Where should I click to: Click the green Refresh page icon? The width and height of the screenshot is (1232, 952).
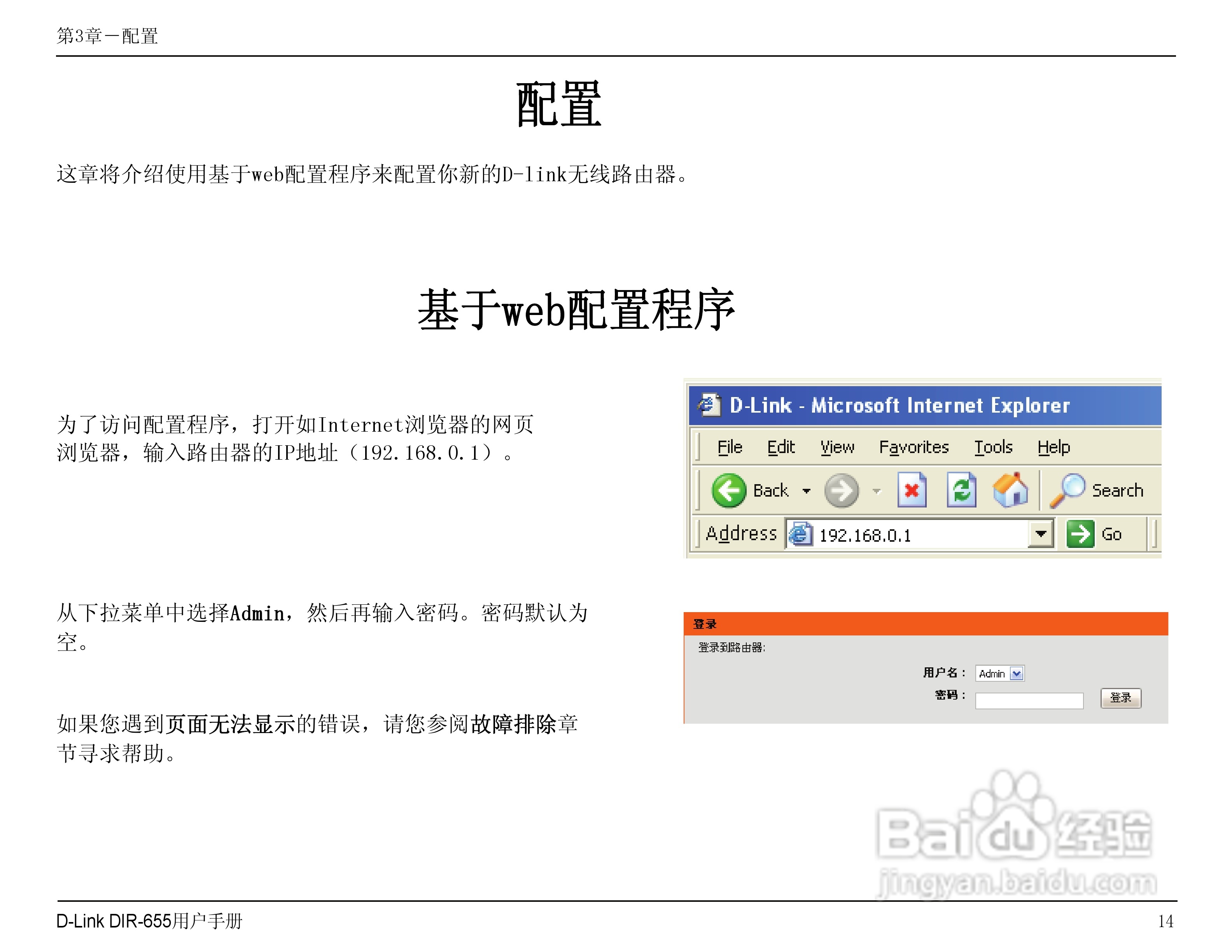[x=961, y=490]
